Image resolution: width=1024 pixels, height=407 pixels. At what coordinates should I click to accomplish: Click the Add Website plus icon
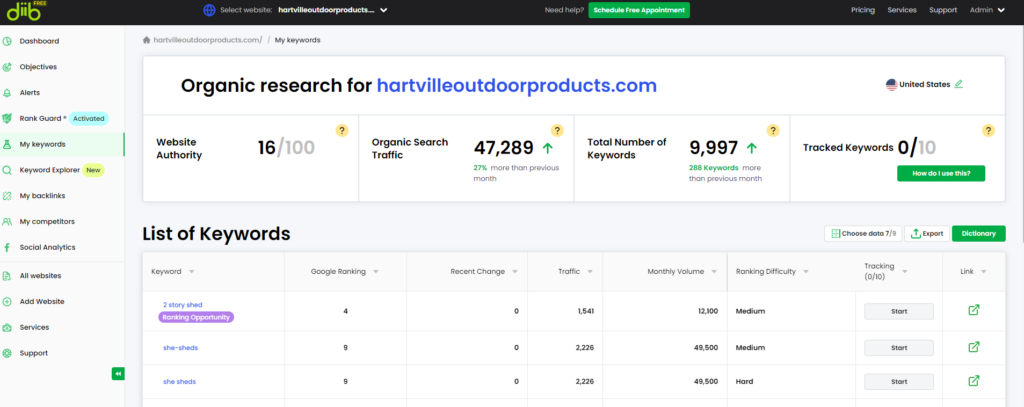[7, 301]
